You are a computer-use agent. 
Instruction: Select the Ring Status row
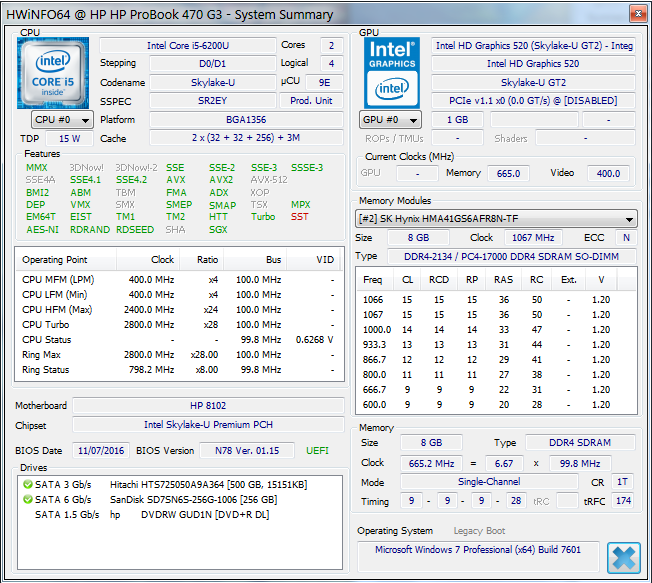(178, 370)
